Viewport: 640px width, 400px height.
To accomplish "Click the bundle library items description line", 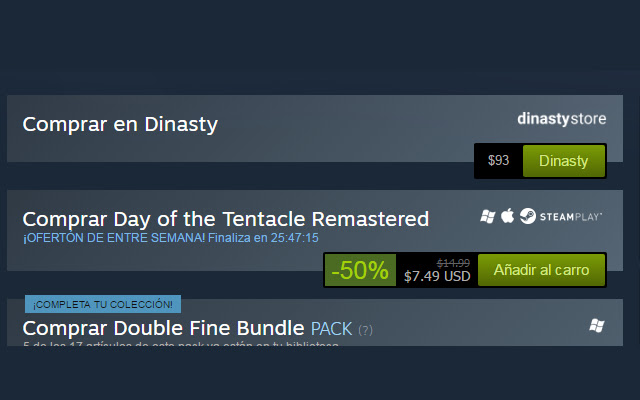I will (x=181, y=344).
